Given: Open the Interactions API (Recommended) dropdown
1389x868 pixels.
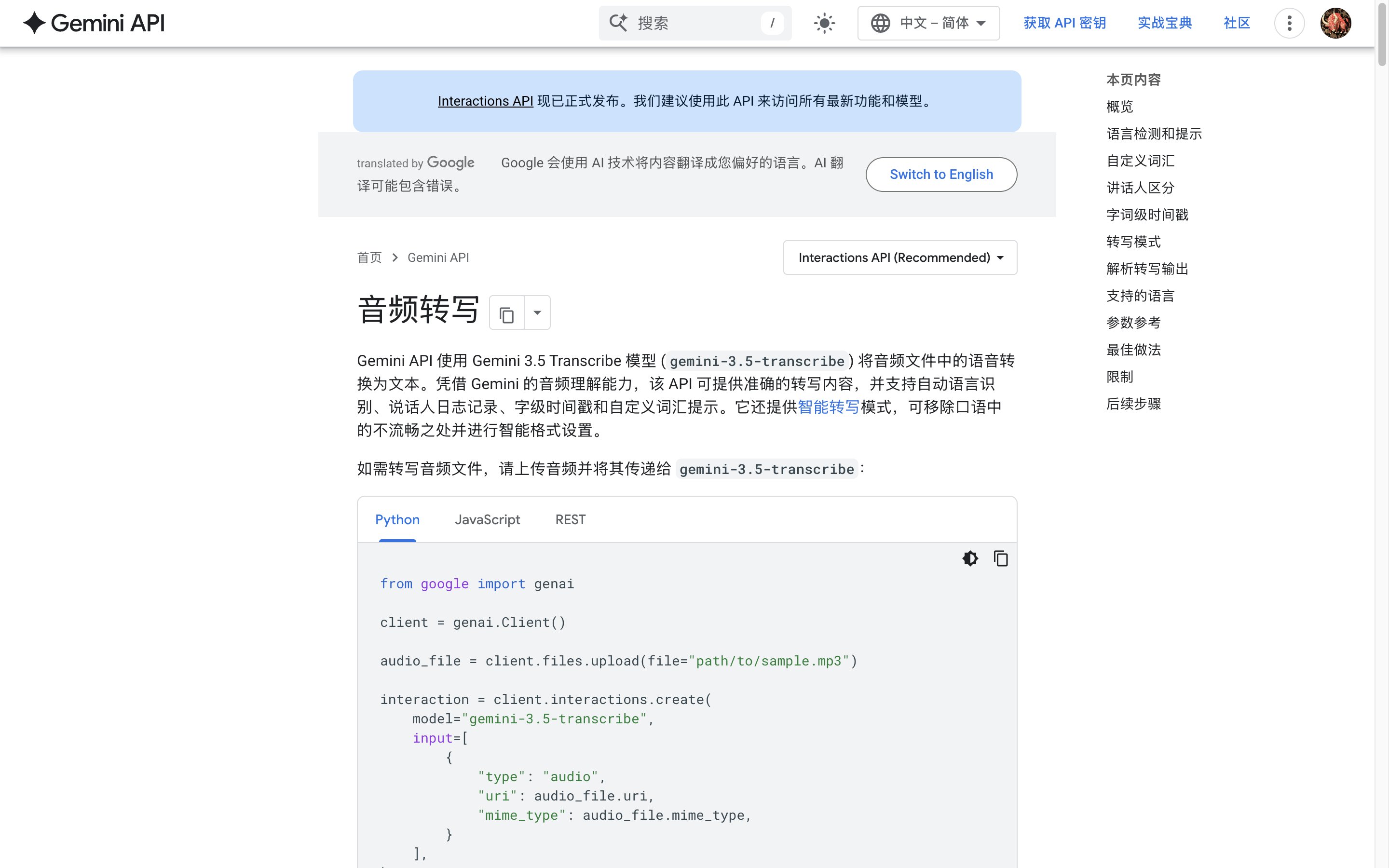Looking at the screenshot, I should pyautogui.click(x=900, y=258).
